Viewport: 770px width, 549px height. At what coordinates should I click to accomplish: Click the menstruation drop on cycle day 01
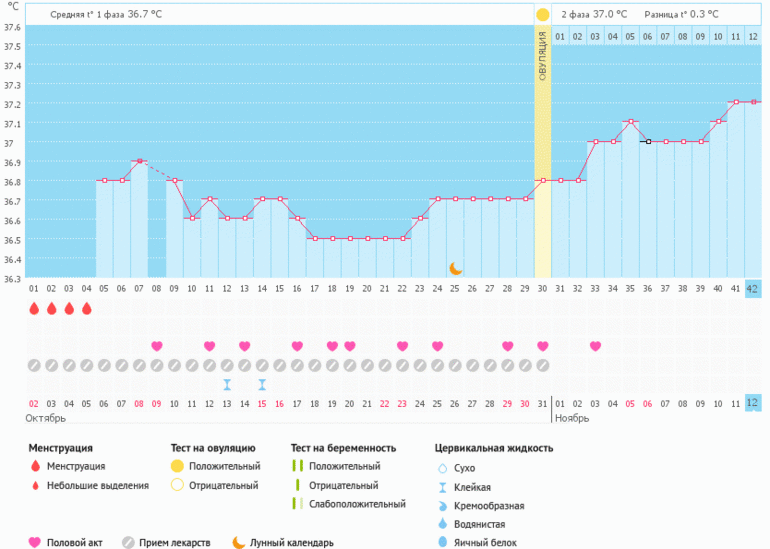click(x=34, y=309)
